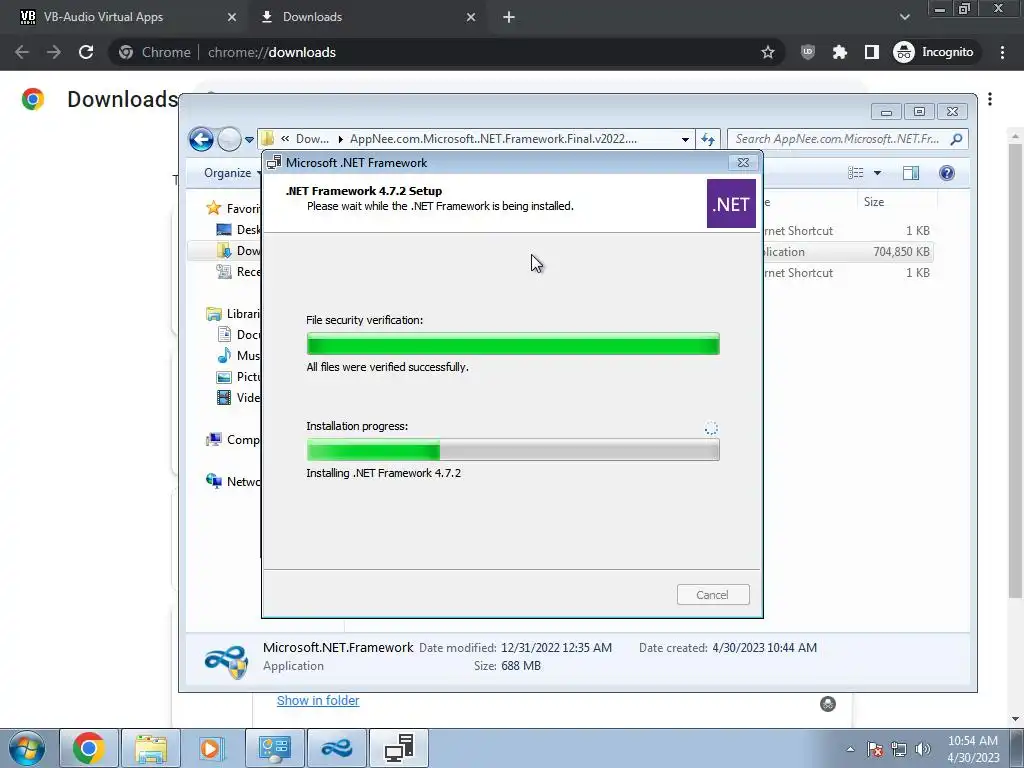This screenshot has height=768, width=1024.
Task: Select Network in the navigation pane
Action: click(x=232, y=482)
